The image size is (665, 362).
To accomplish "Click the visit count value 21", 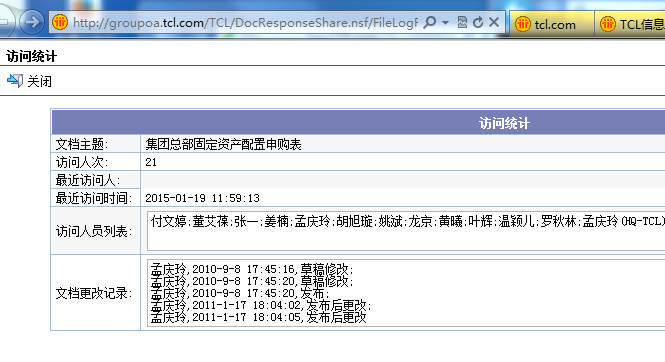I will (151, 162).
